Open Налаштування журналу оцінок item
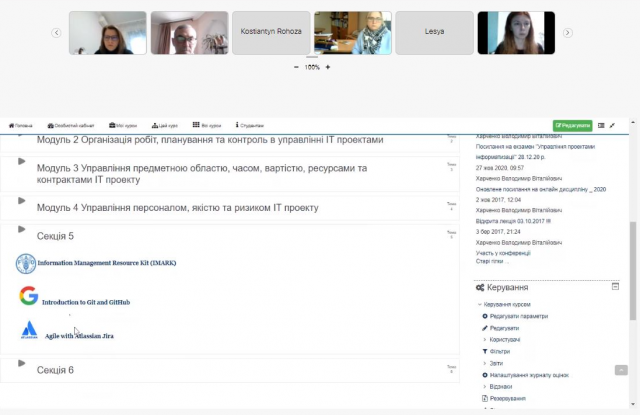Screen dimensions: 640x415 click(x=525, y=375)
